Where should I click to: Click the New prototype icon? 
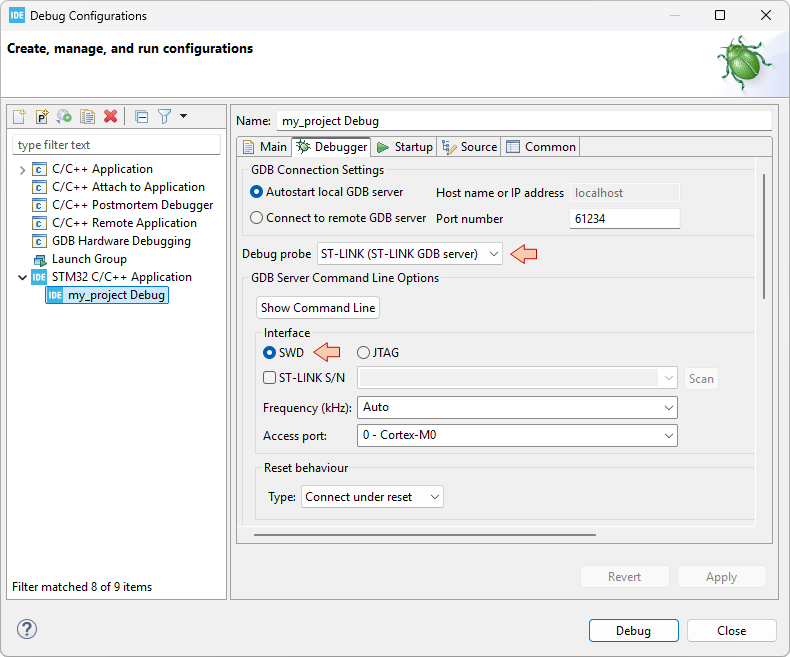(x=42, y=117)
